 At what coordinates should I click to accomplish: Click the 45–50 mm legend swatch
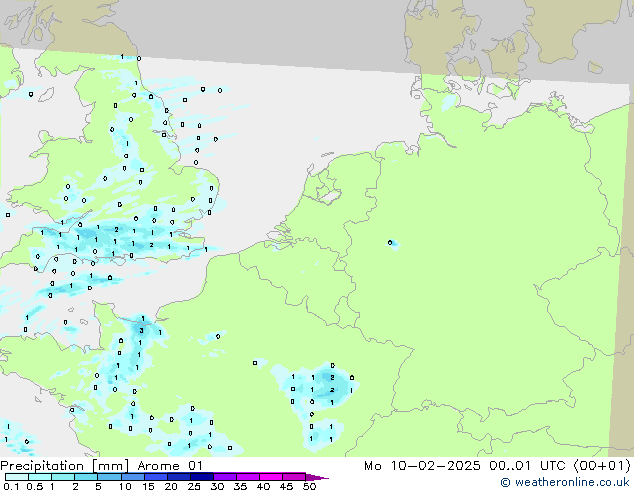pos(294,477)
